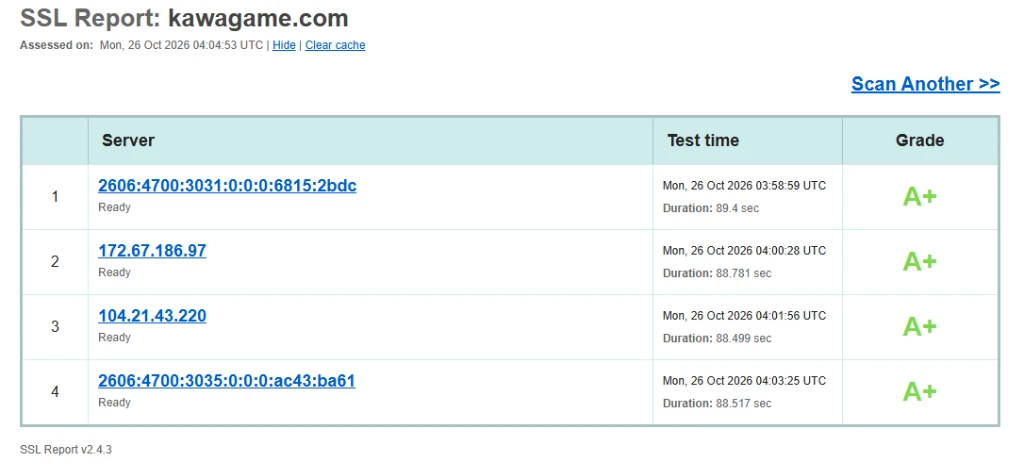This screenshot has height=468, width=1024.
Task: Select the Duration 88.517 sec text
Action: [x=717, y=403]
